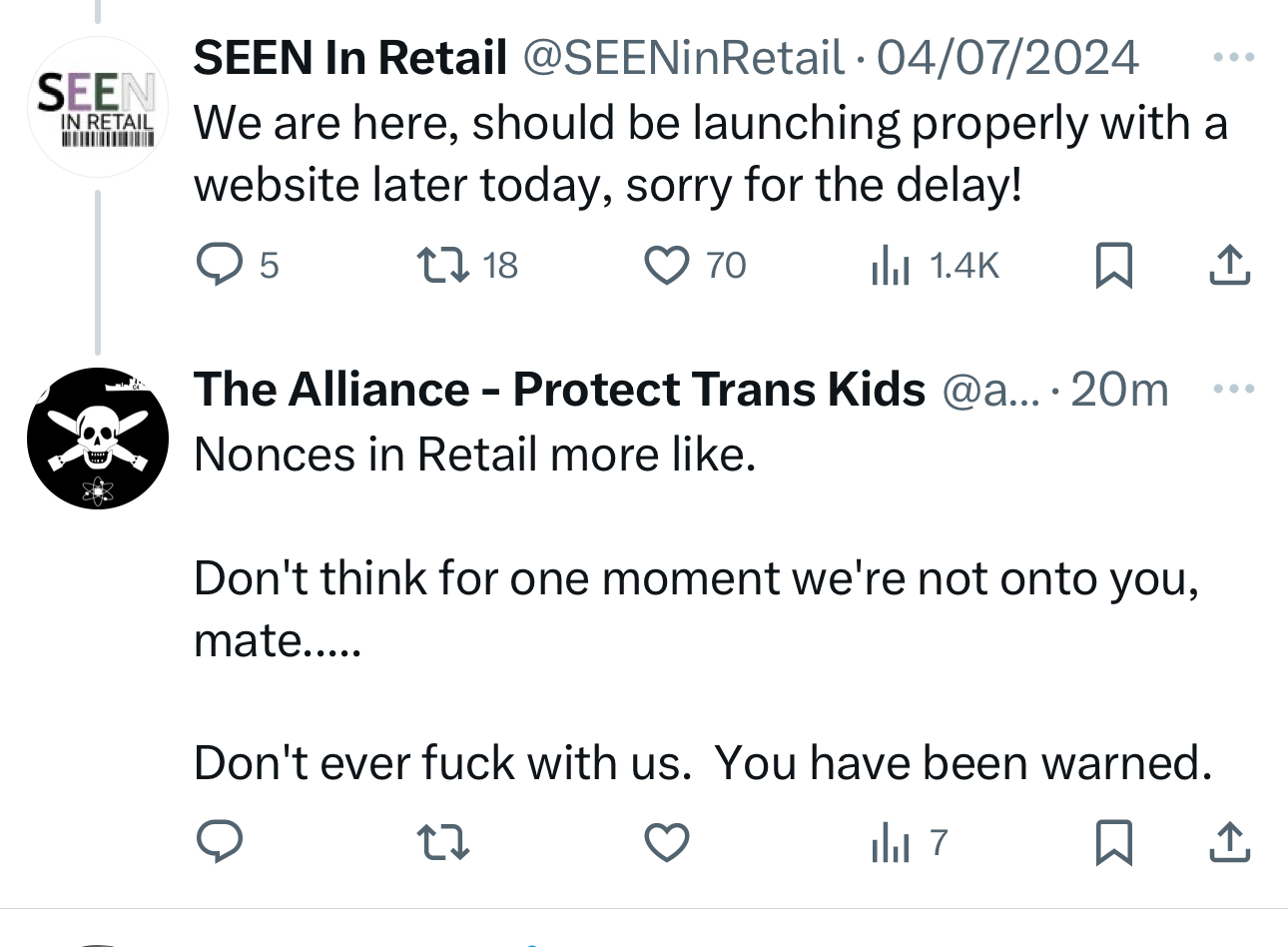Like the SEEN In Retail tweet

pyautogui.click(x=666, y=265)
